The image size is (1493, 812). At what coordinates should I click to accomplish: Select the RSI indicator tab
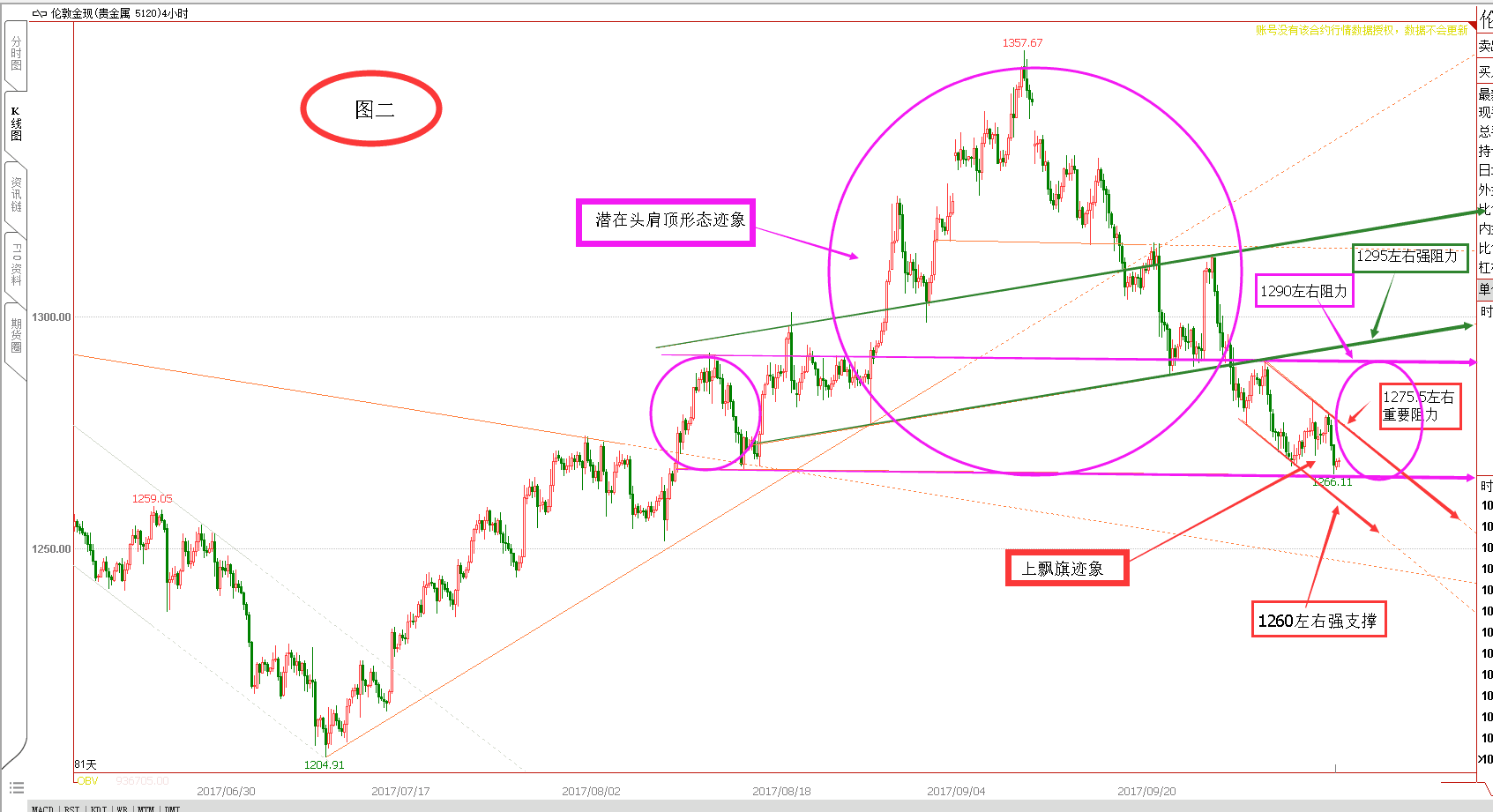coord(72,808)
